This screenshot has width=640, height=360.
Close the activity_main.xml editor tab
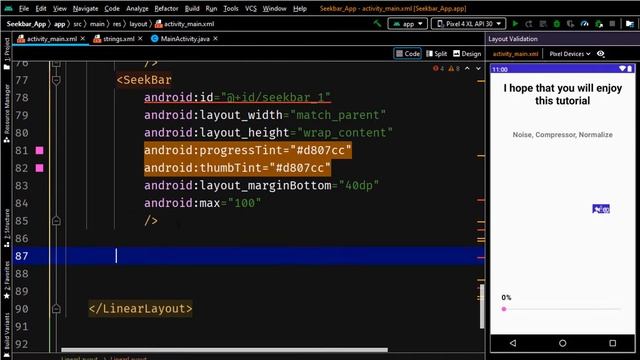pyautogui.click(x=83, y=38)
